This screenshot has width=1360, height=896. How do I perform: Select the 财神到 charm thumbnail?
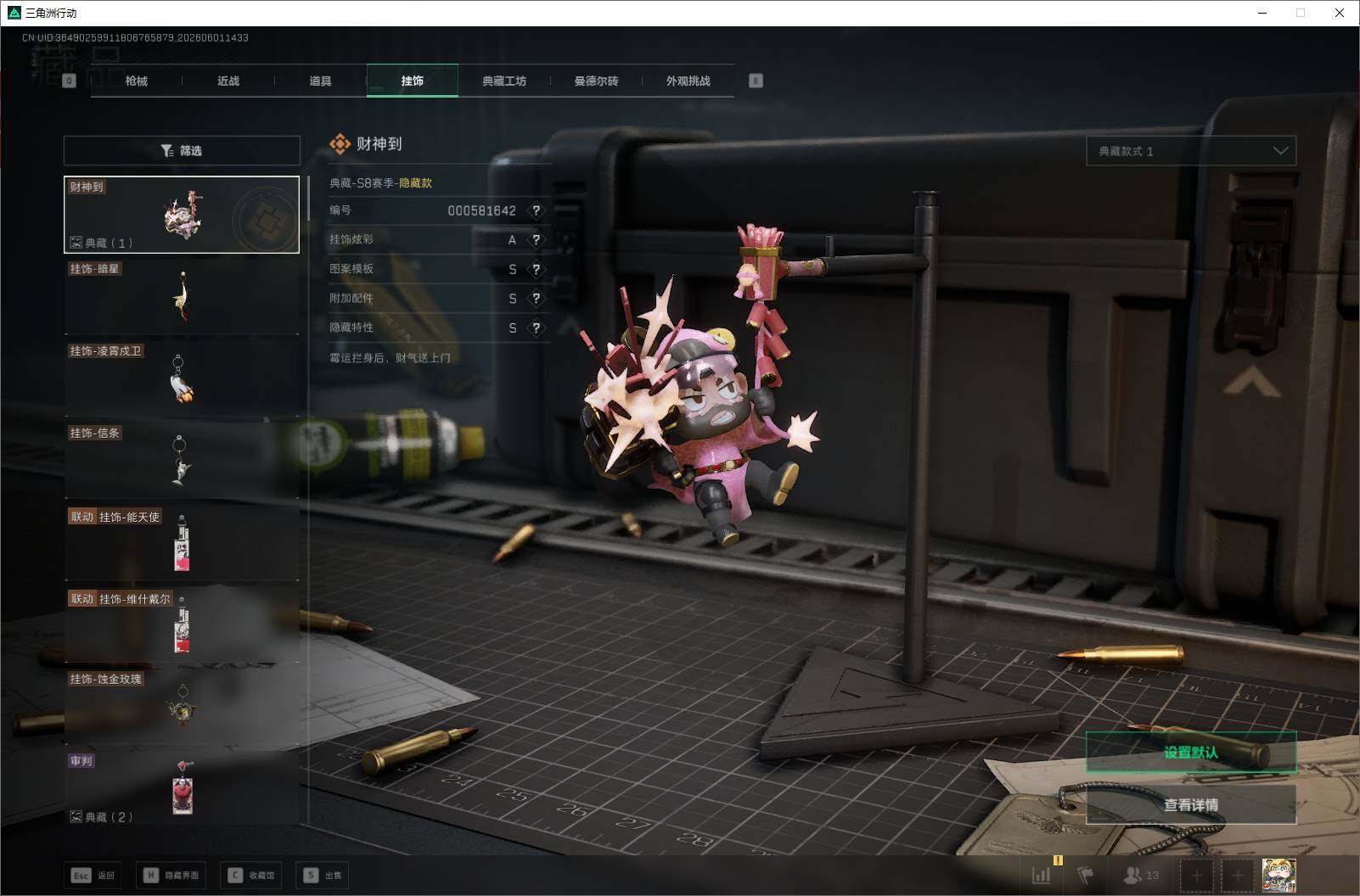(x=182, y=215)
